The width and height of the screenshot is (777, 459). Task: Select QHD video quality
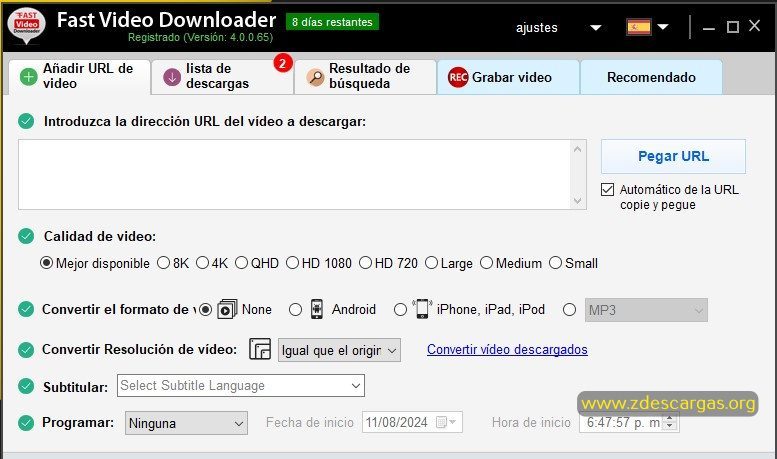tap(241, 263)
